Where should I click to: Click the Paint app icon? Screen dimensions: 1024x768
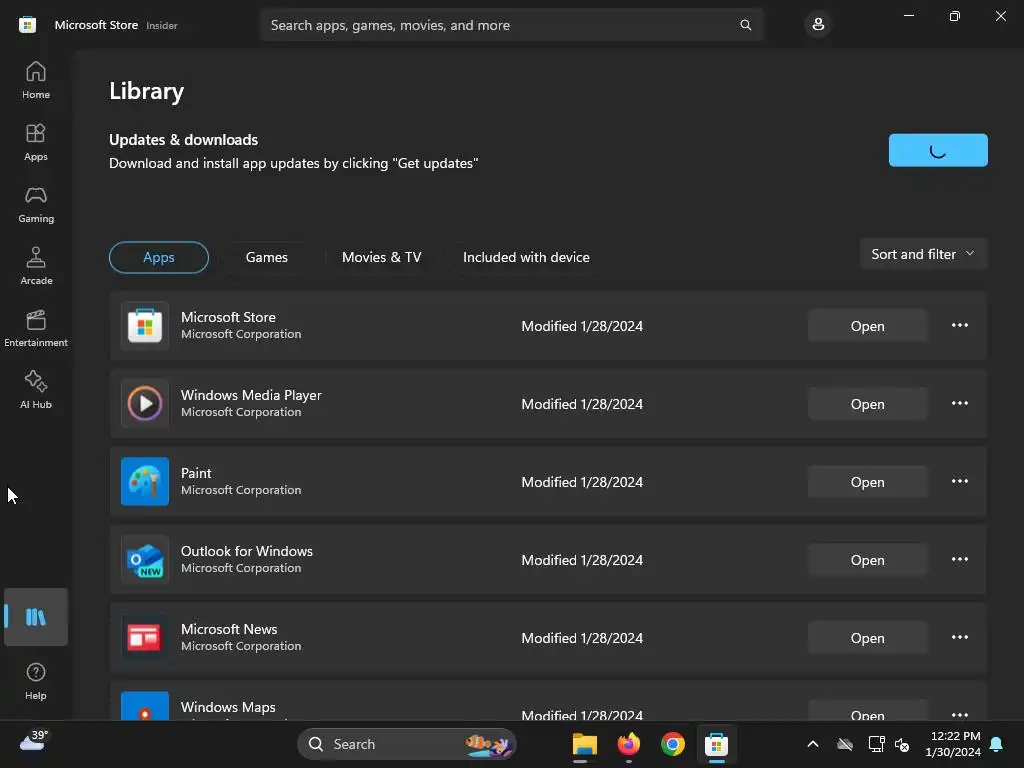145,481
